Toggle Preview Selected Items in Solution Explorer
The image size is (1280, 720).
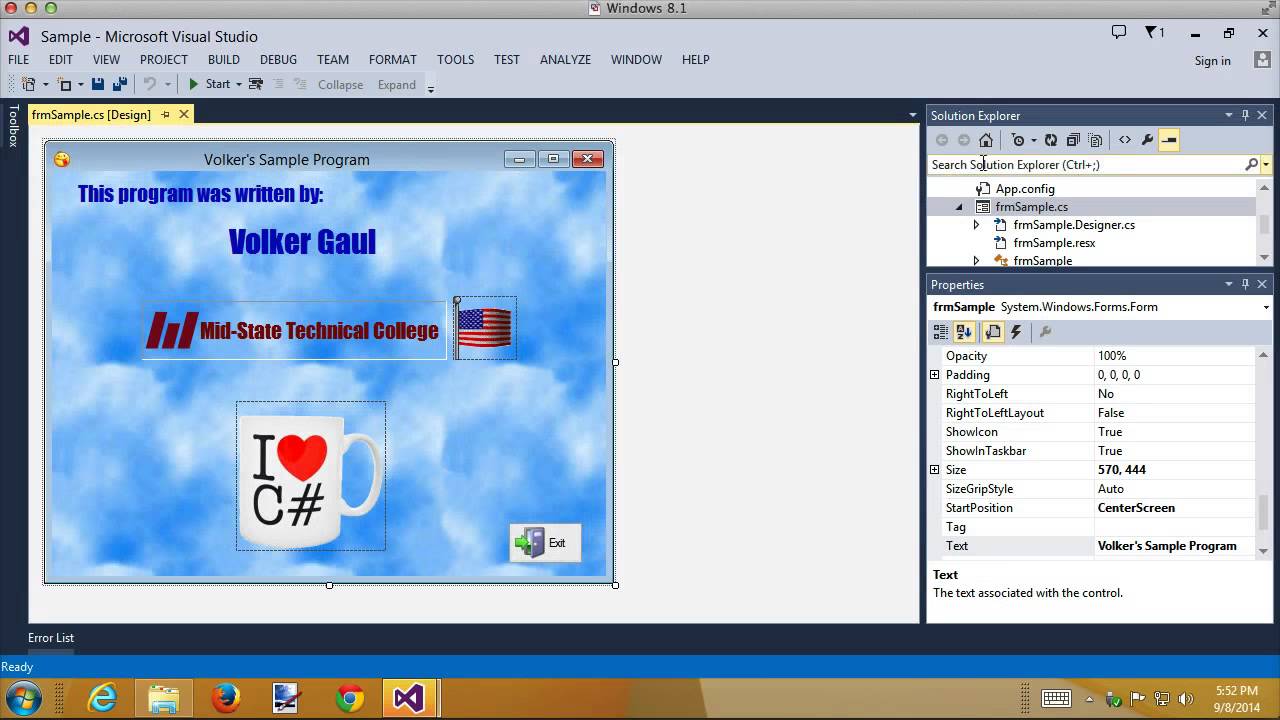[1169, 140]
